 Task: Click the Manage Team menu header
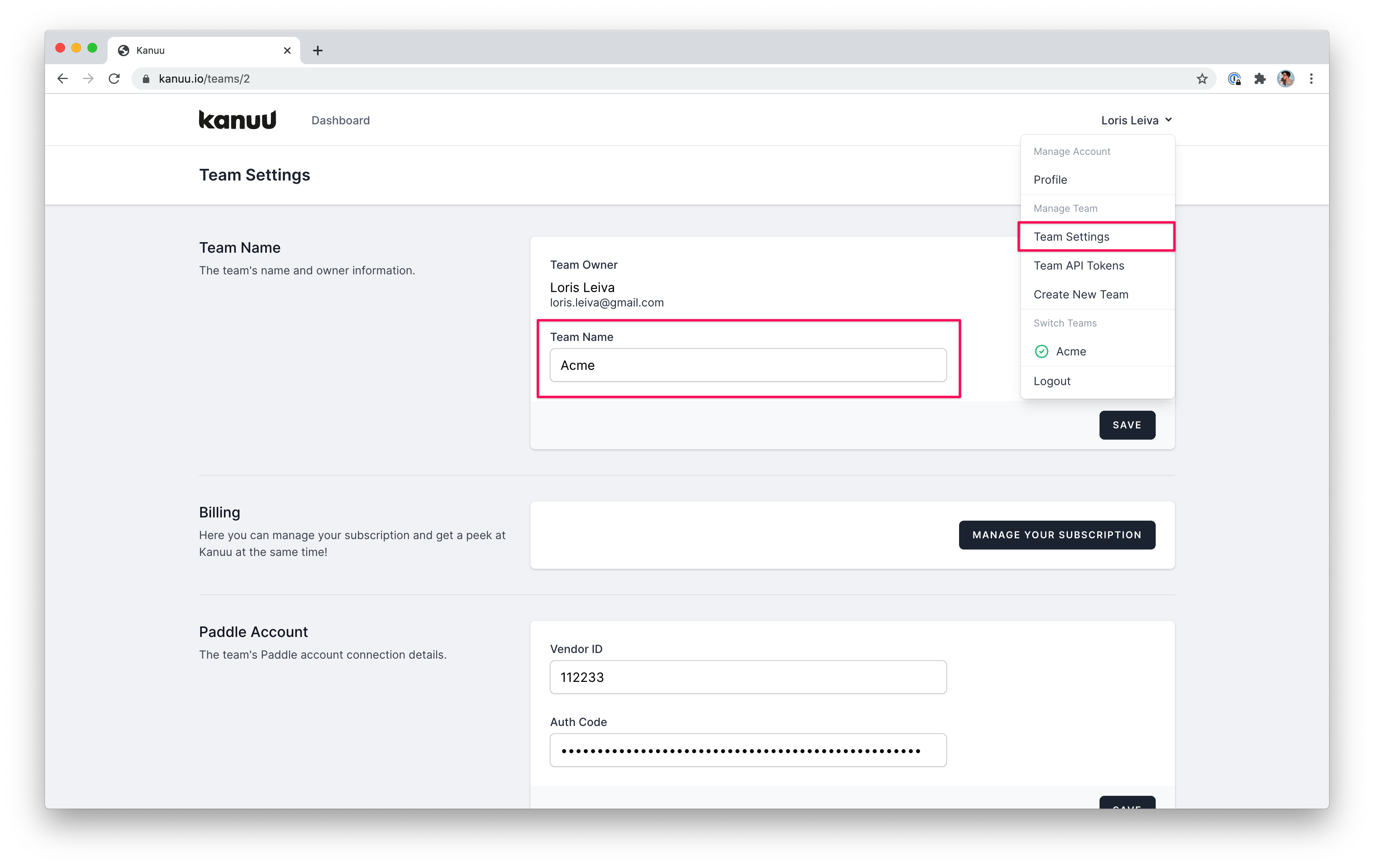tap(1065, 208)
